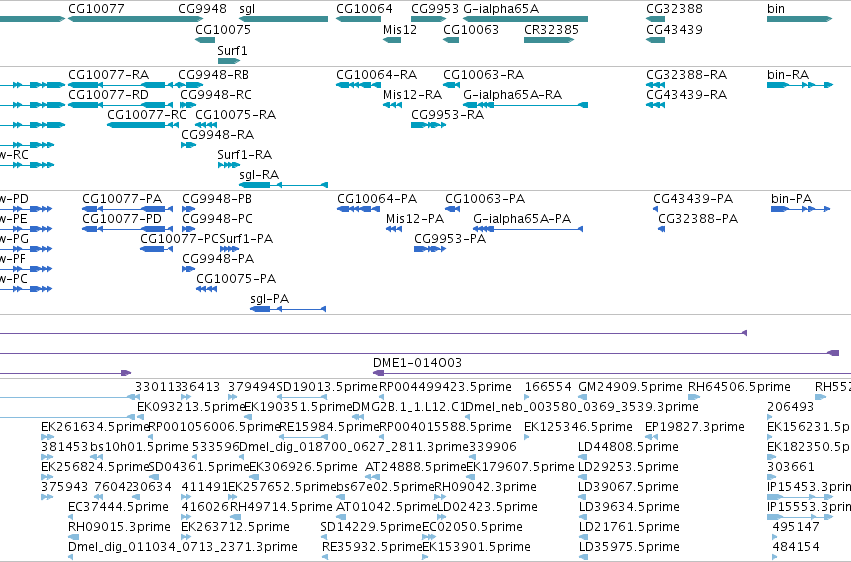Select the CG43439-PA protein label
Image resolution: width=851 pixels, height=562 pixels.
click(693, 199)
